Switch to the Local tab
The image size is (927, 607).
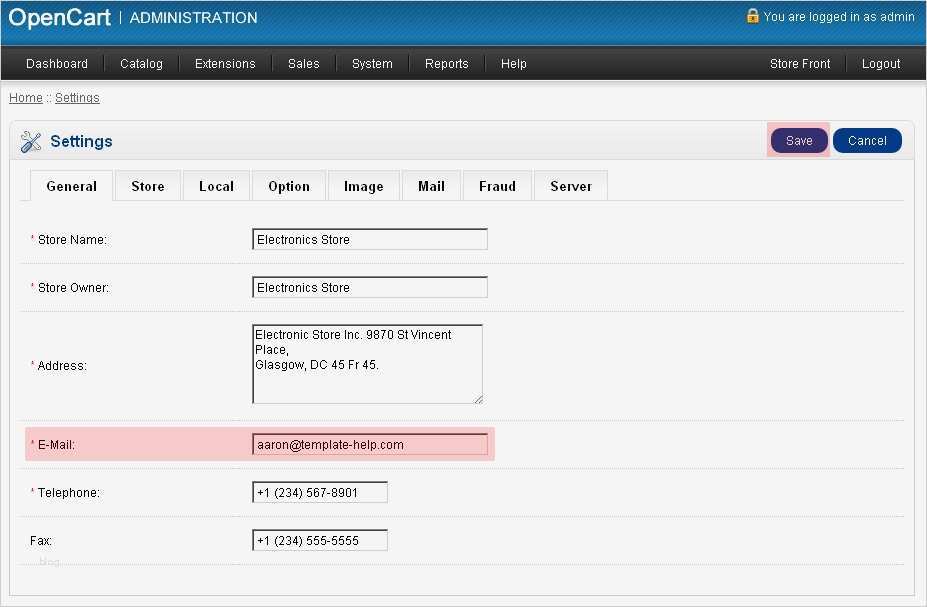pos(216,186)
